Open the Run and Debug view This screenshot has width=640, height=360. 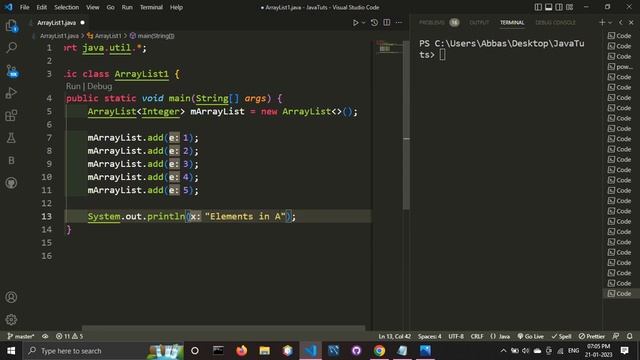click(11, 93)
